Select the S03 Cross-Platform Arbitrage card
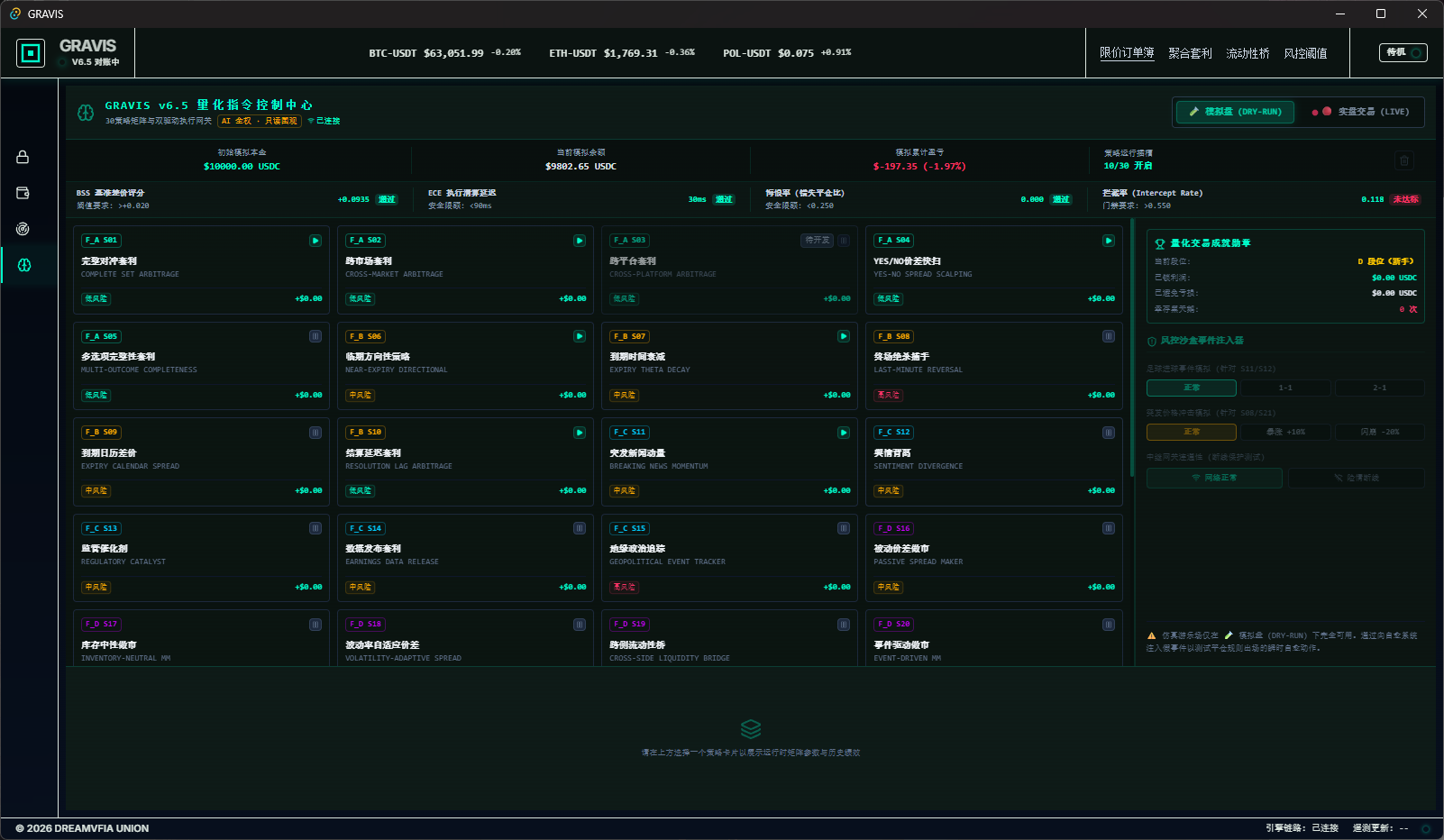Image resolution: width=1444 pixels, height=840 pixels. tap(729, 269)
